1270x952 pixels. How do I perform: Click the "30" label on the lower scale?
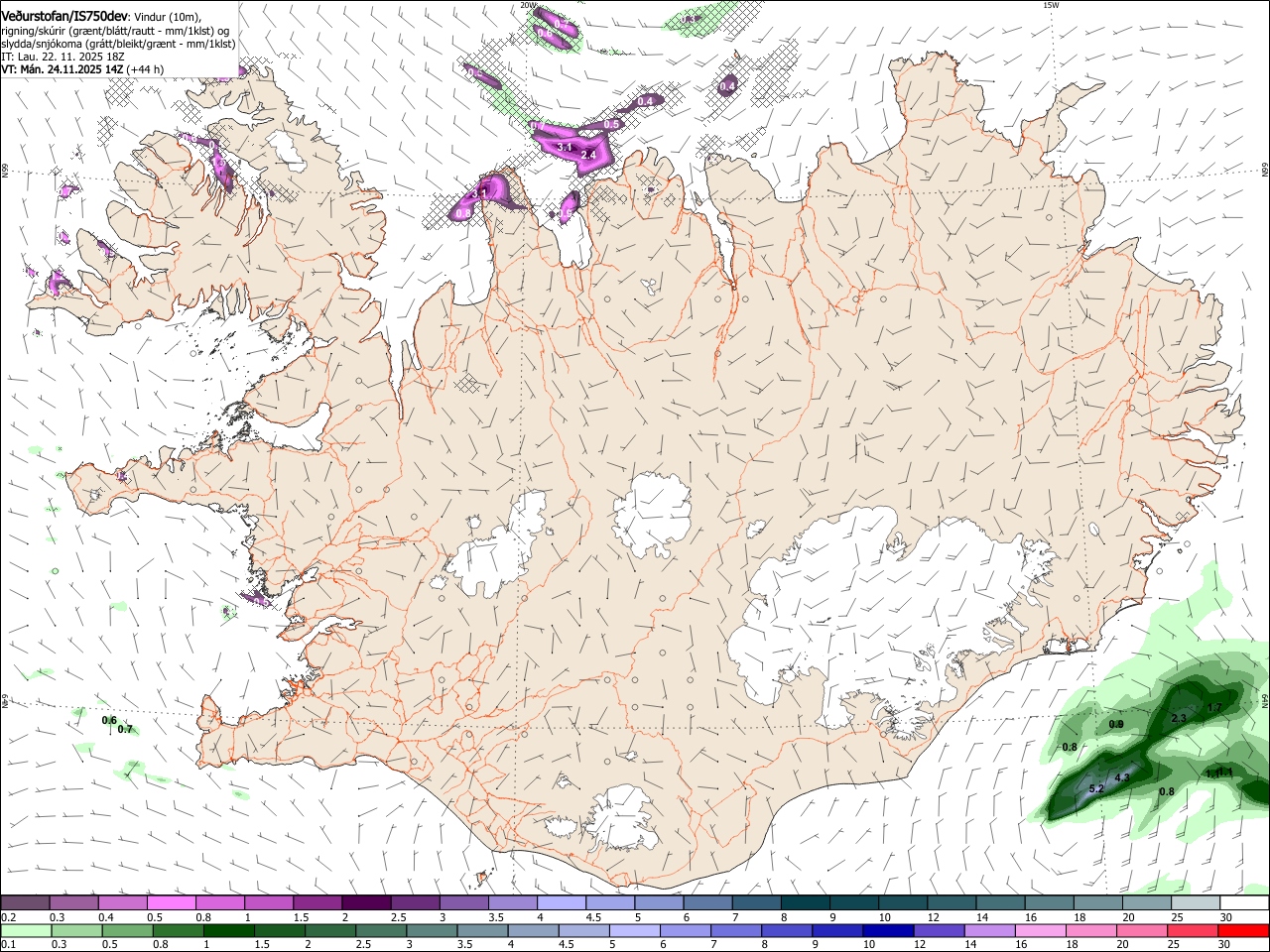(x=1226, y=945)
